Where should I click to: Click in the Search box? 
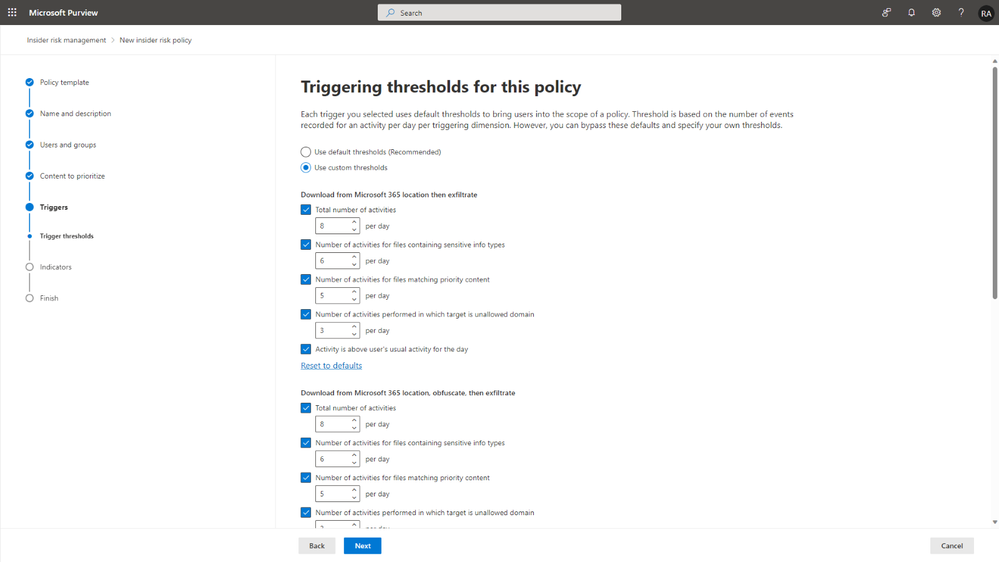(x=499, y=13)
